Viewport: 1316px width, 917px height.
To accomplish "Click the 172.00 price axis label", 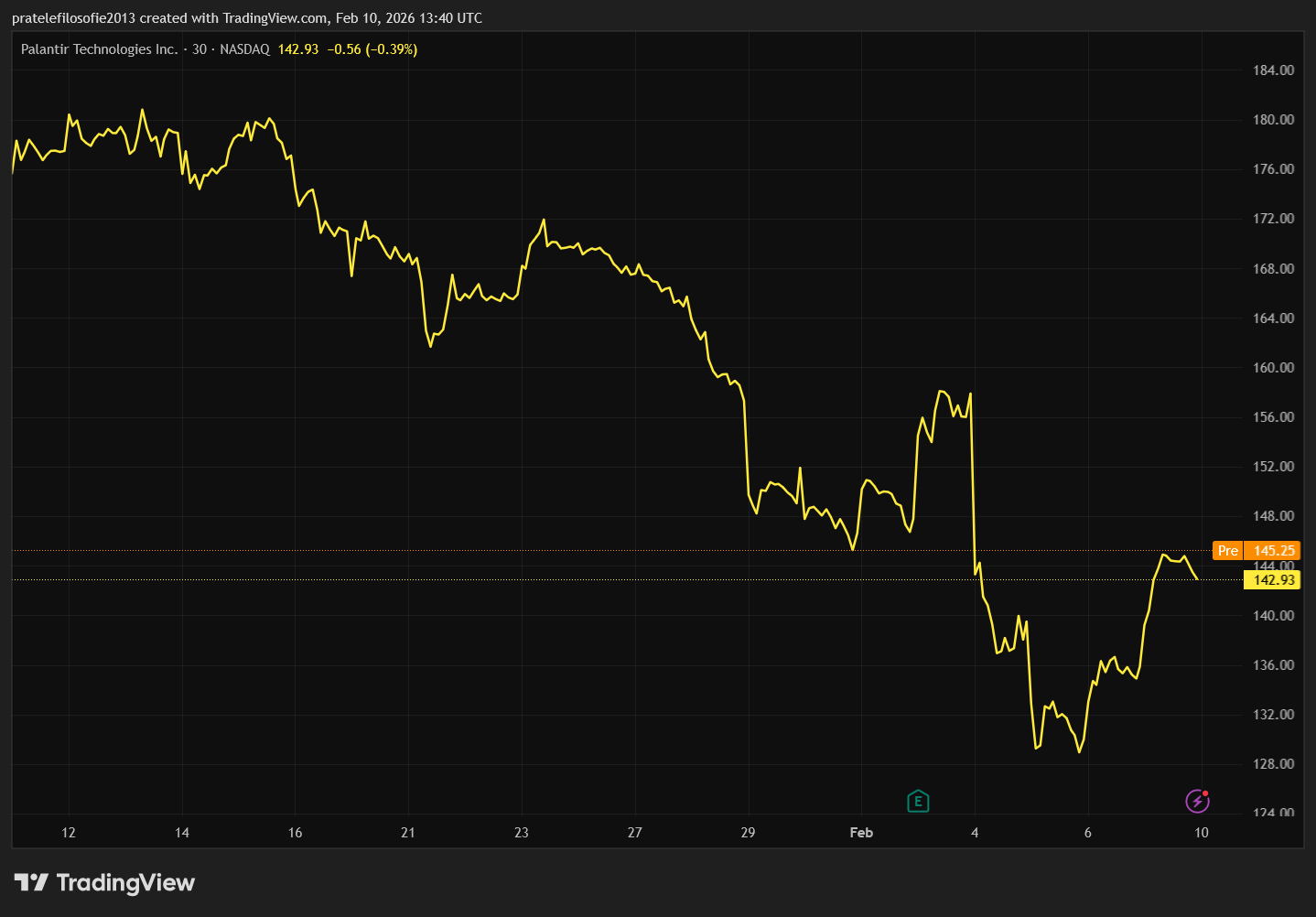I will click(x=1274, y=219).
